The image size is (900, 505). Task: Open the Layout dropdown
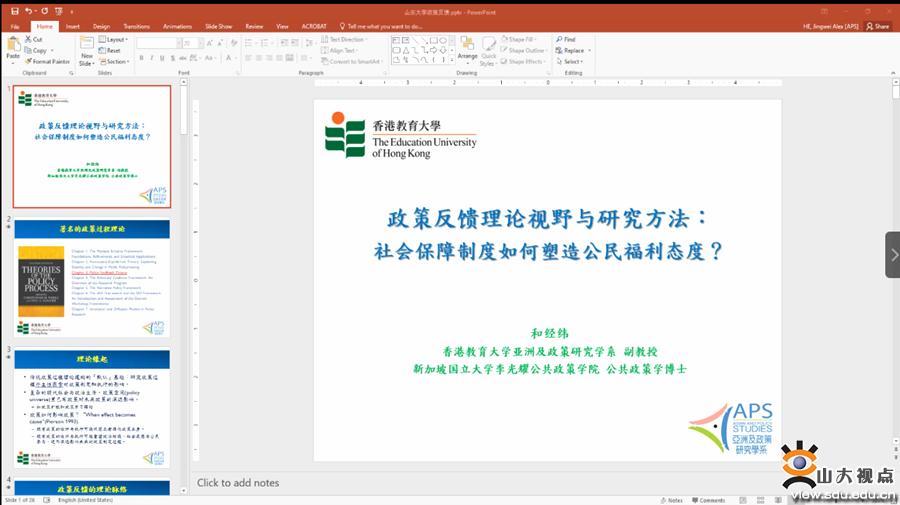113,40
